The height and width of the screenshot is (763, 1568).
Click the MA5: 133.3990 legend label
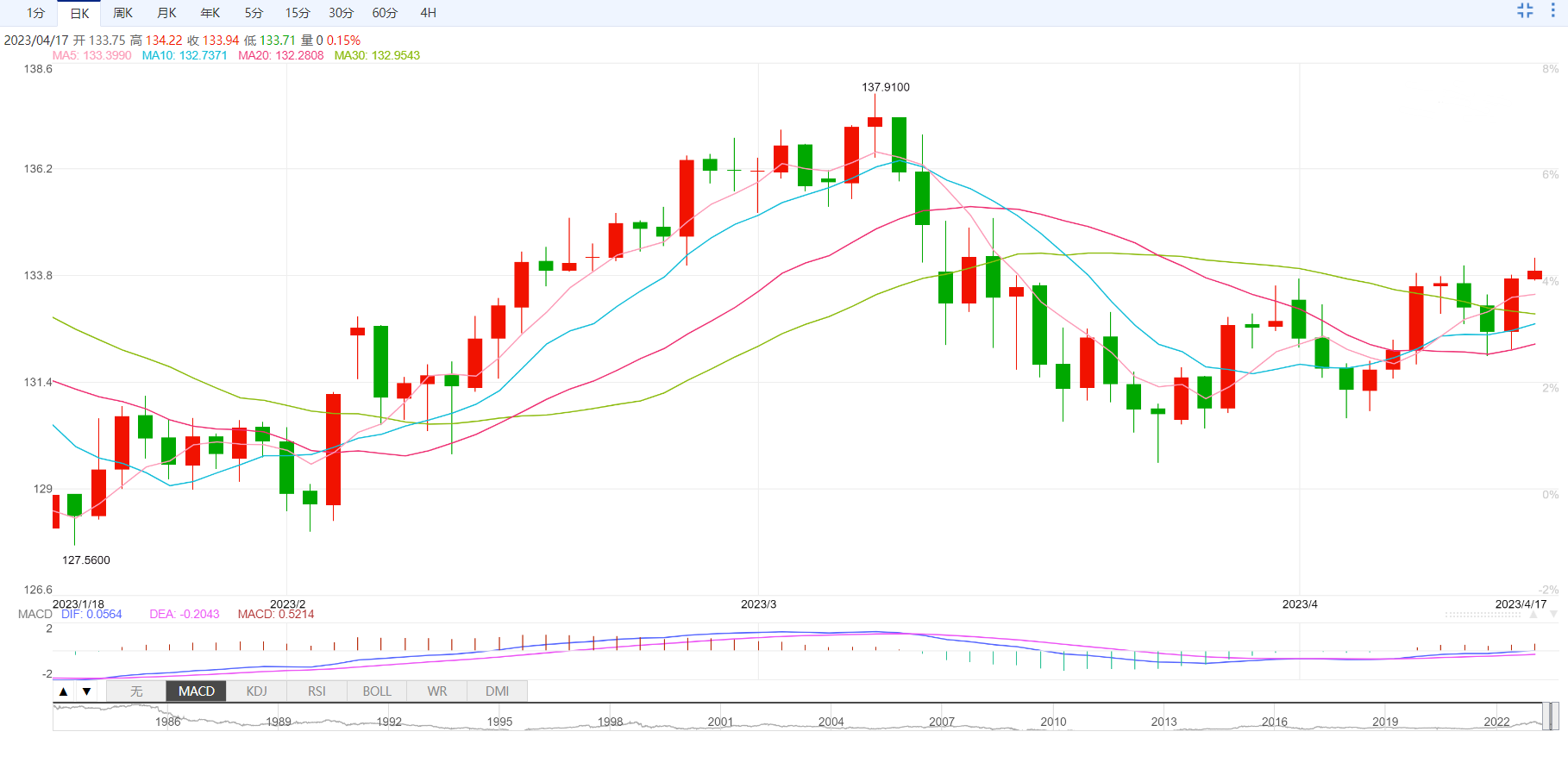point(92,55)
